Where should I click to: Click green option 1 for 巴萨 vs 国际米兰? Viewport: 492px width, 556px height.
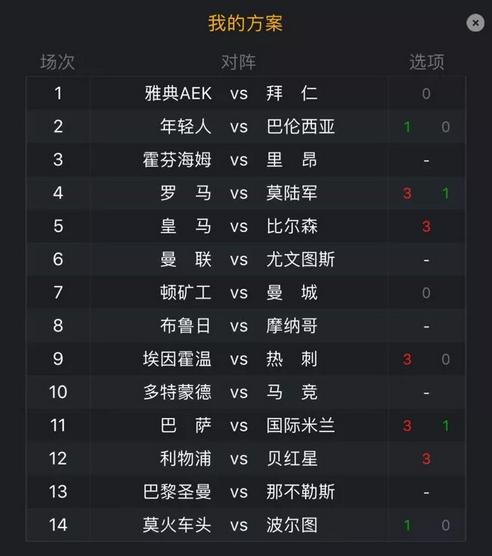tap(445, 426)
